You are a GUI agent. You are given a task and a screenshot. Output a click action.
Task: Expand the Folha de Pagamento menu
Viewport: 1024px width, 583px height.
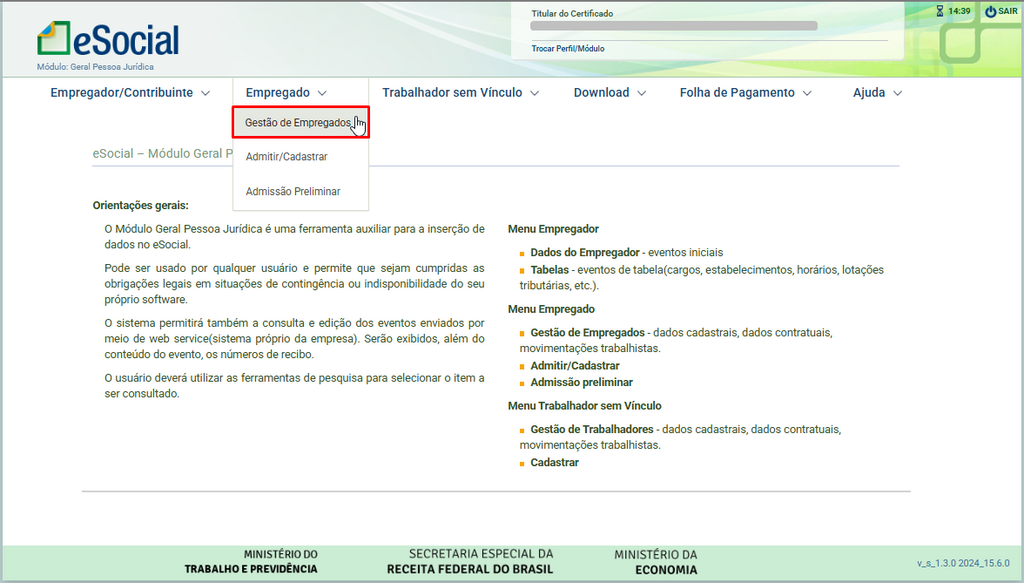[x=745, y=93]
